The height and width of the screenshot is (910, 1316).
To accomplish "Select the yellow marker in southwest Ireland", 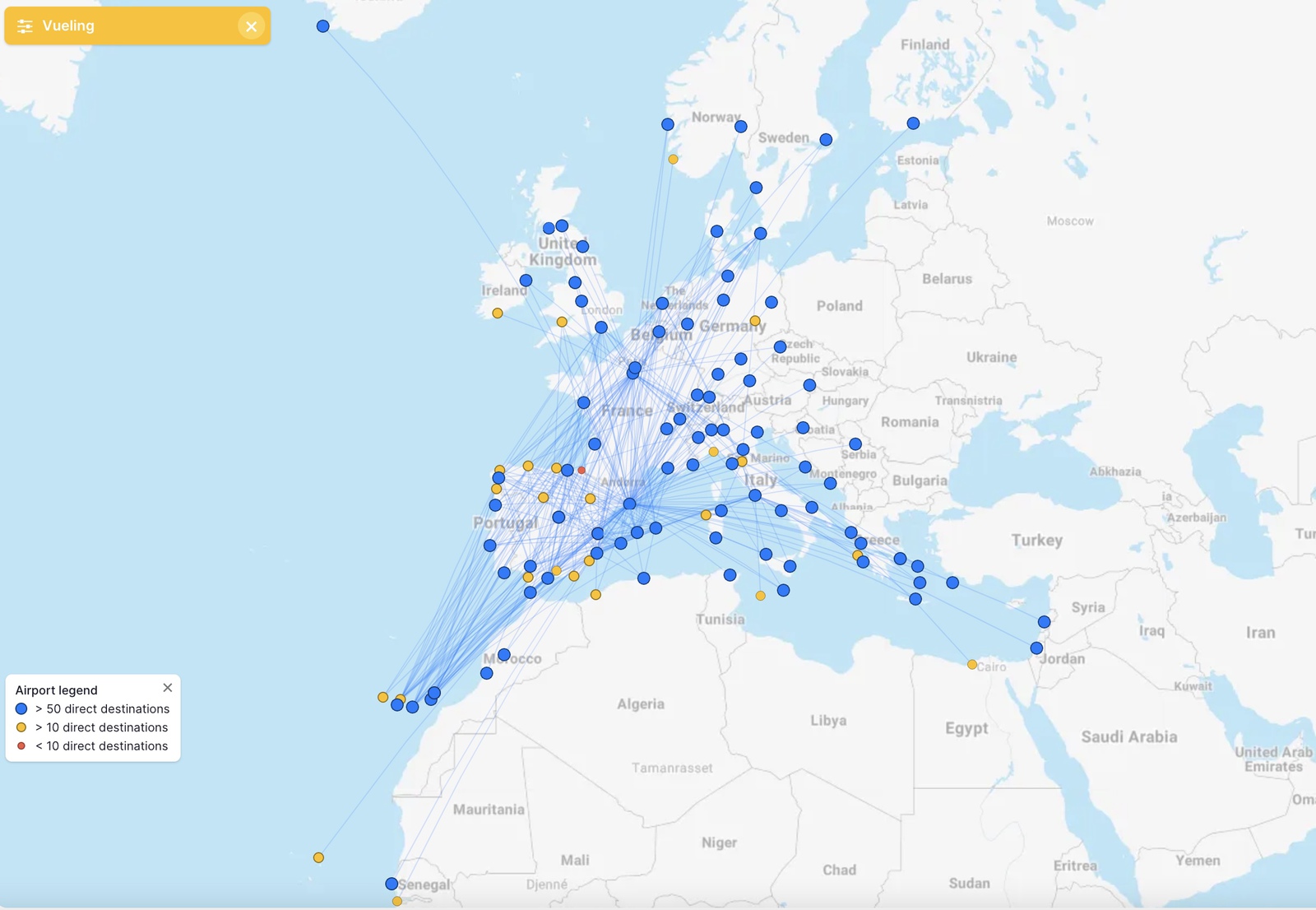I will click(x=498, y=313).
